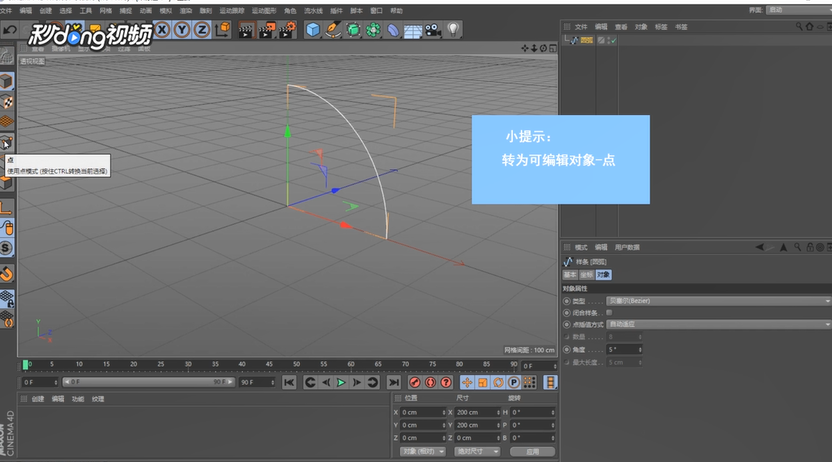Click 角度 field showing 5°
Viewport: 832px width, 462px height.
624,350
